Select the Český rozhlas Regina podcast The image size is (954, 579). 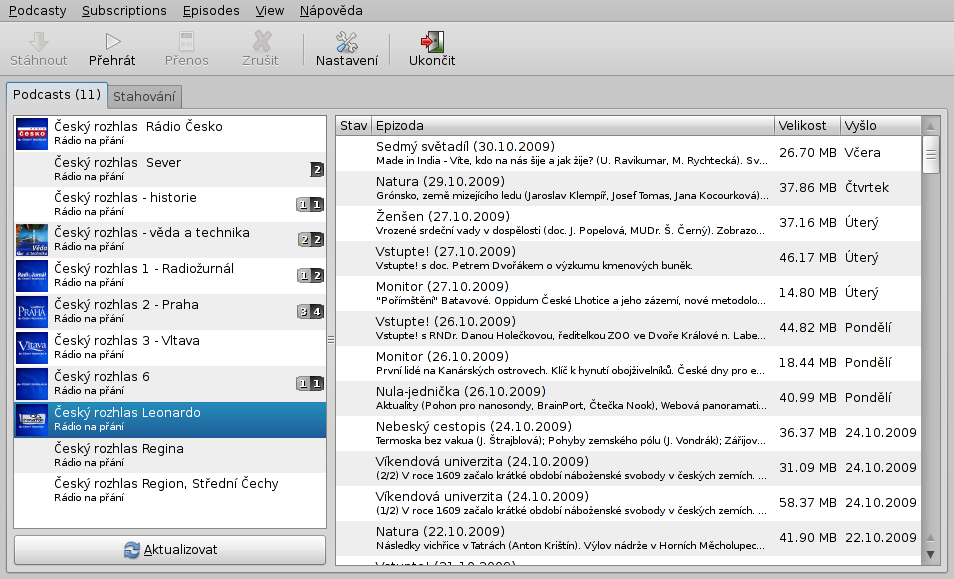[x=170, y=455]
